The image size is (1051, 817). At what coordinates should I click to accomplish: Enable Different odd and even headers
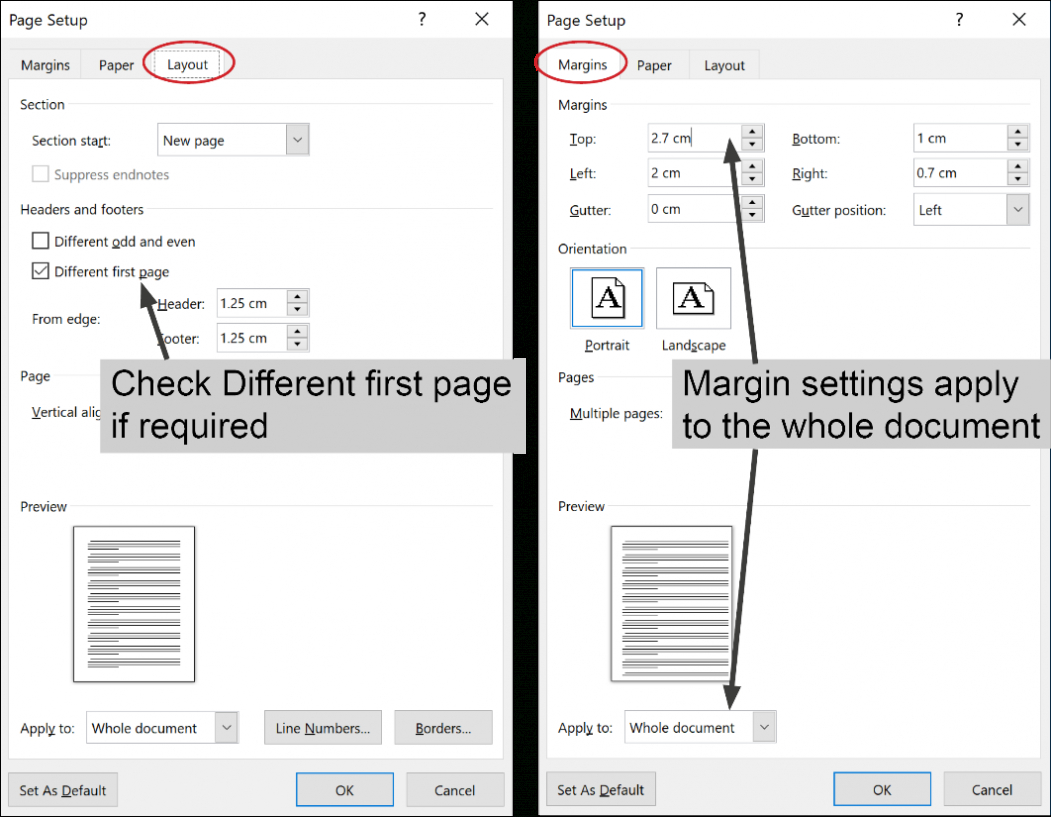pyautogui.click(x=40, y=240)
